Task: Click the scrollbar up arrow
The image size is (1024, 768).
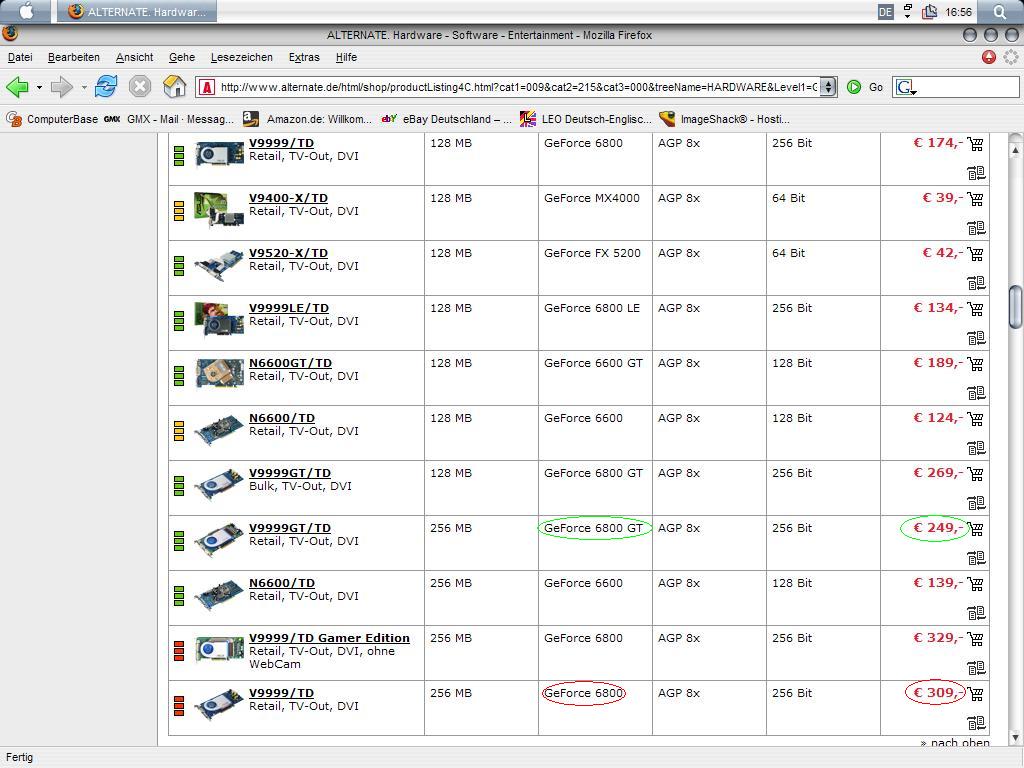Action: (x=1015, y=150)
